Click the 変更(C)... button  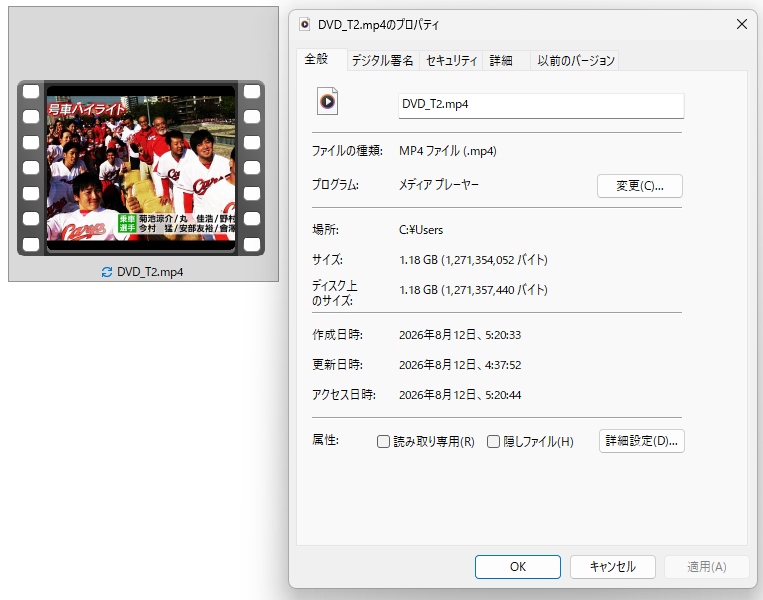(639, 186)
